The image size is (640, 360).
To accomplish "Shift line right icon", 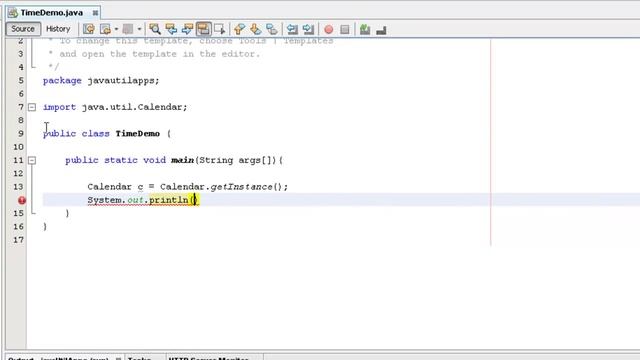I will click(309, 29).
